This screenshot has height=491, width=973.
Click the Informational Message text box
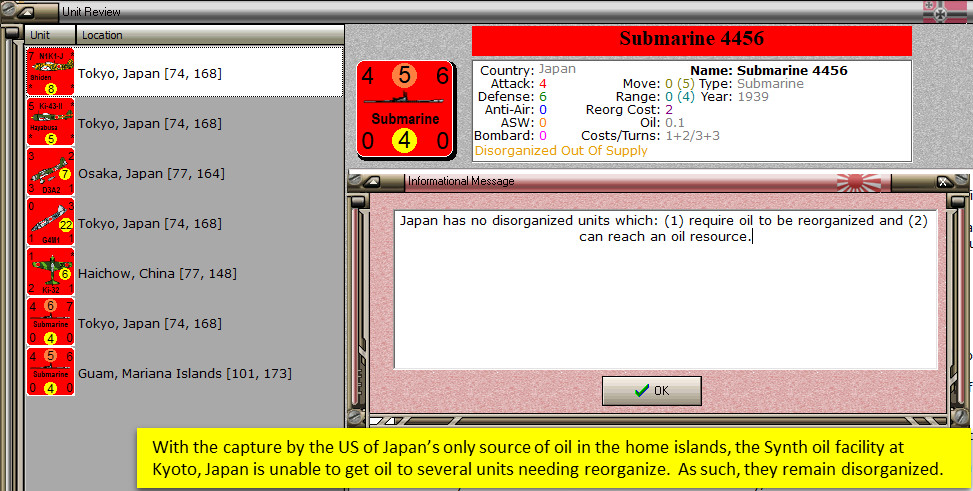(x=665, y=289)
